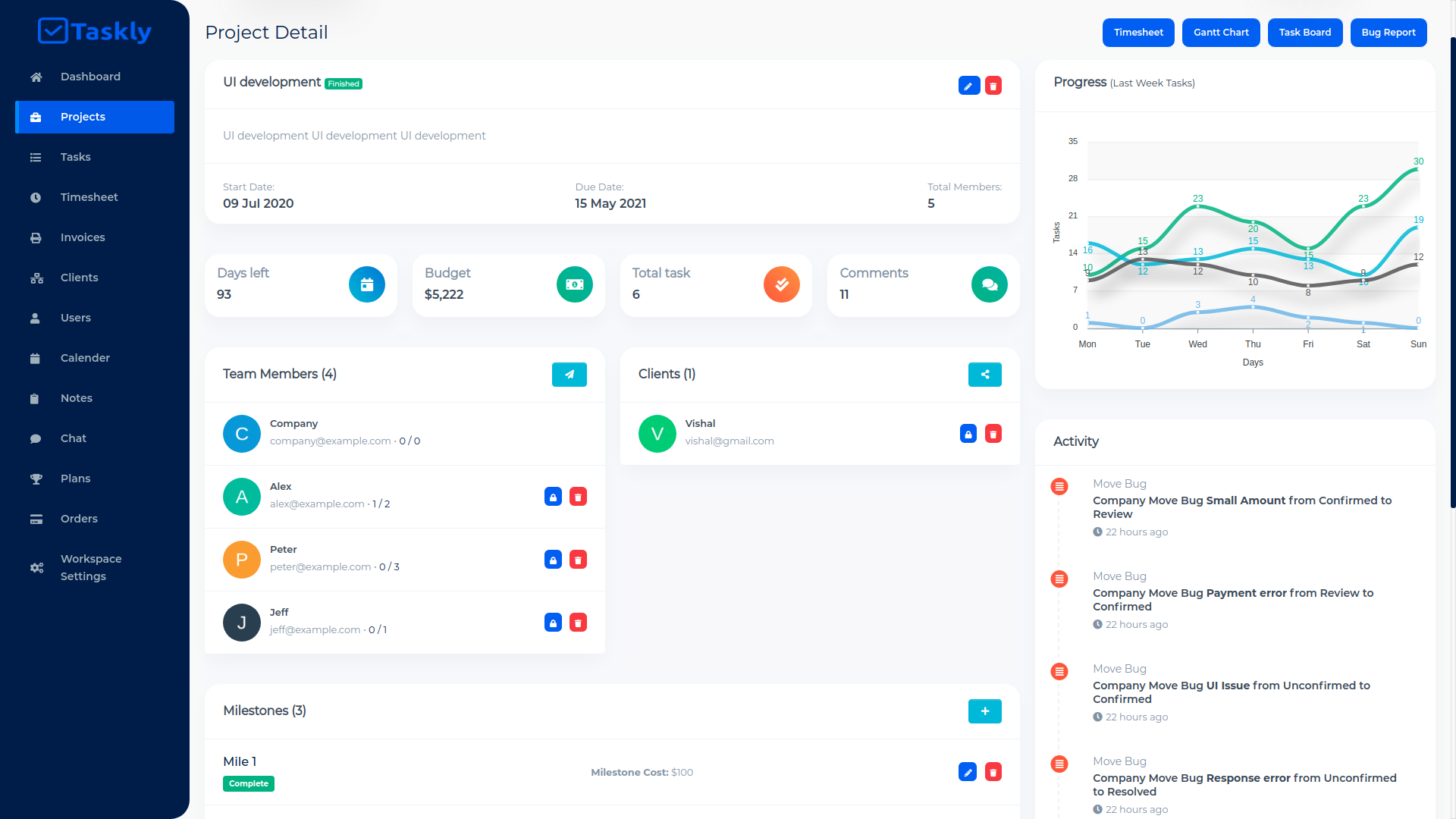This screenshot has width=1456, height=819.
Task: Delete Jeff from team members
Action: [578, 623]
